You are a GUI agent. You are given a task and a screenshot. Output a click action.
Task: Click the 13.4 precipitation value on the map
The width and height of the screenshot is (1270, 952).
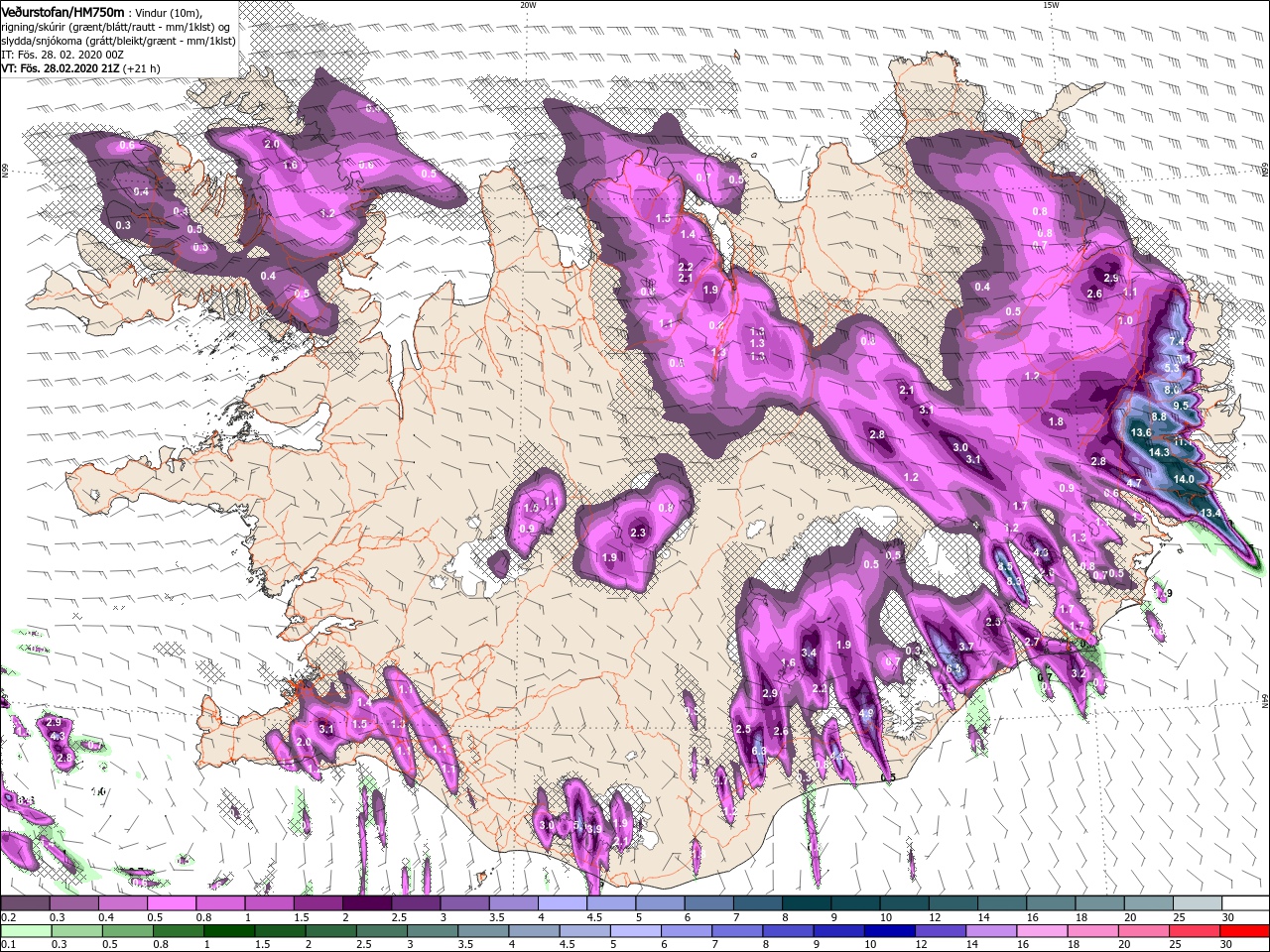[1210, 513]
